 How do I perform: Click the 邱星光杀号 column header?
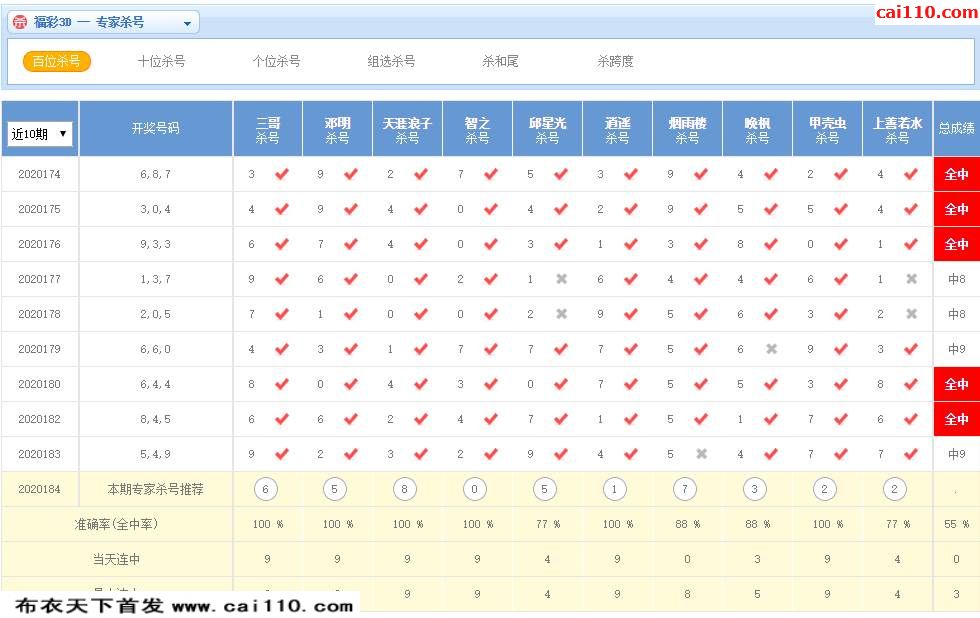(x=548, y=129)
